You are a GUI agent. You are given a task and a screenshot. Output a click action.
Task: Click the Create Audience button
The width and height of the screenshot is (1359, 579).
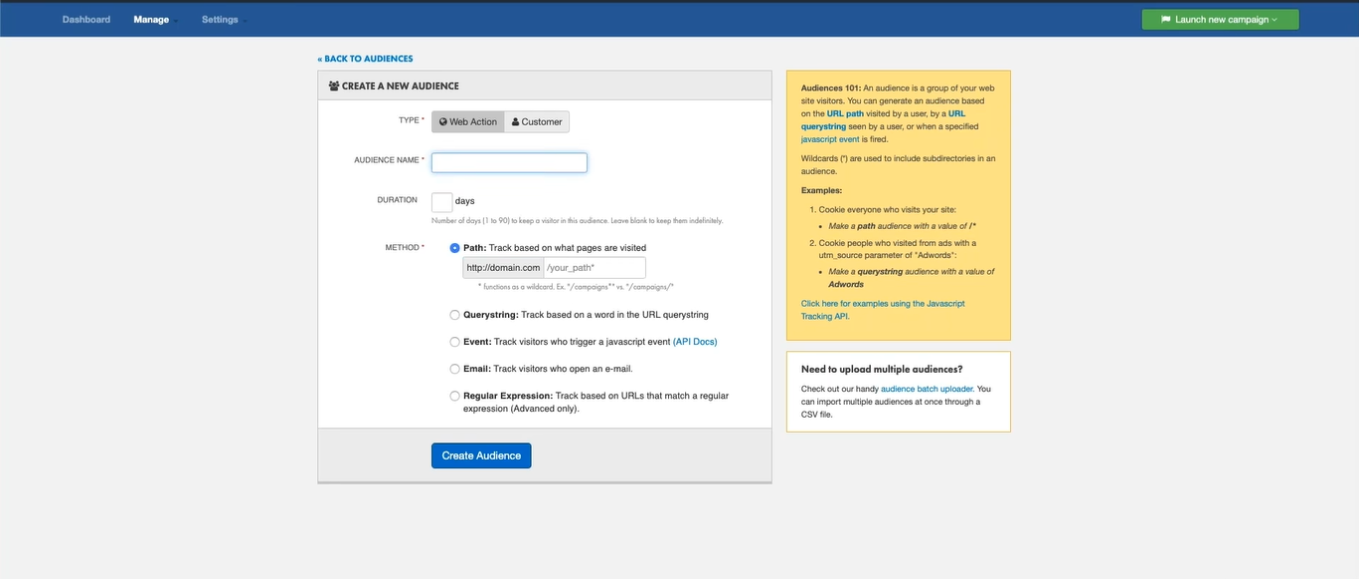click(x=481, y=456)
